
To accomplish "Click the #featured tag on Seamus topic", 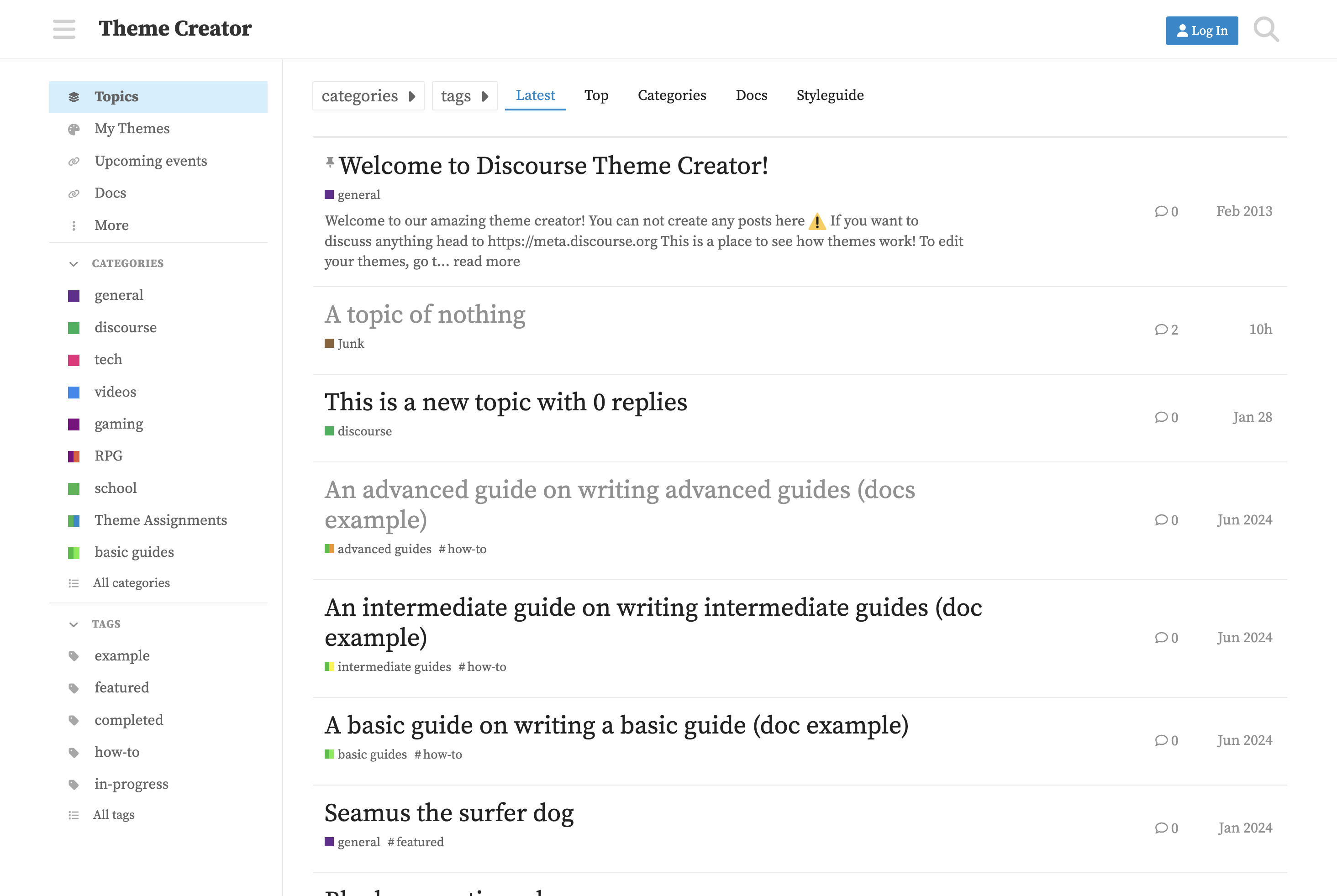I will (x=416, y=842).
